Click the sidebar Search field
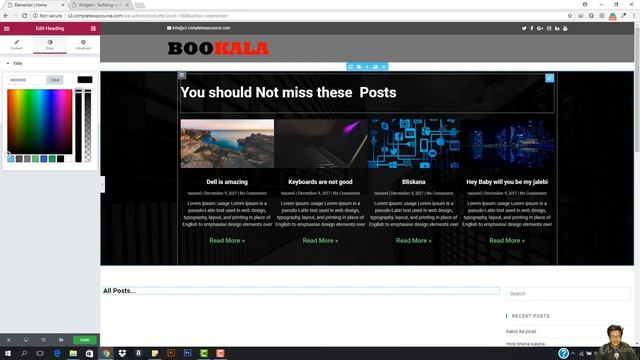 [568, 293]
